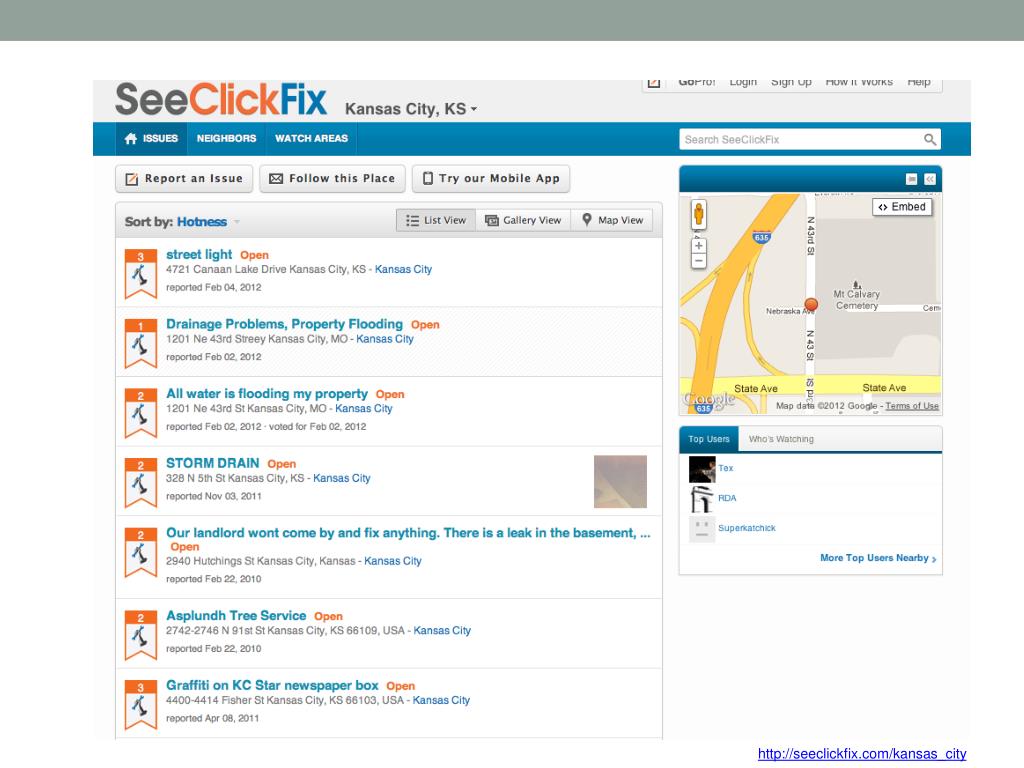Click Follow this Place button
Screen dimensions: 1024x768
(x=332, y=178)
